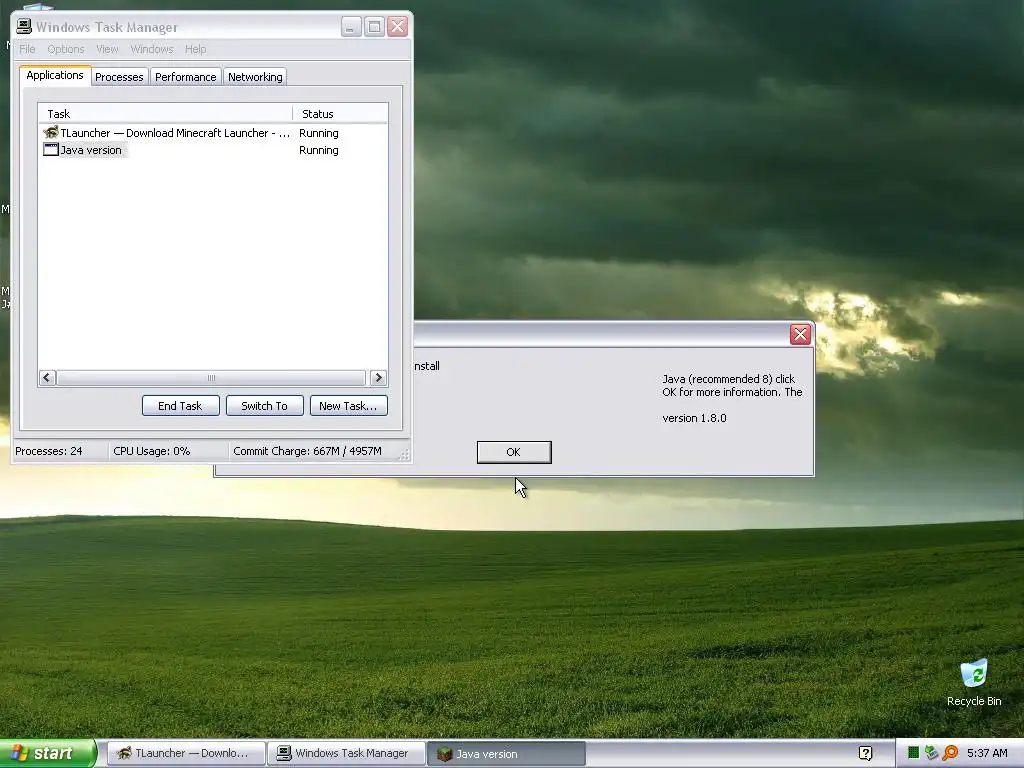Click the green CPU usage tray icon

click(x=914, y=753)
